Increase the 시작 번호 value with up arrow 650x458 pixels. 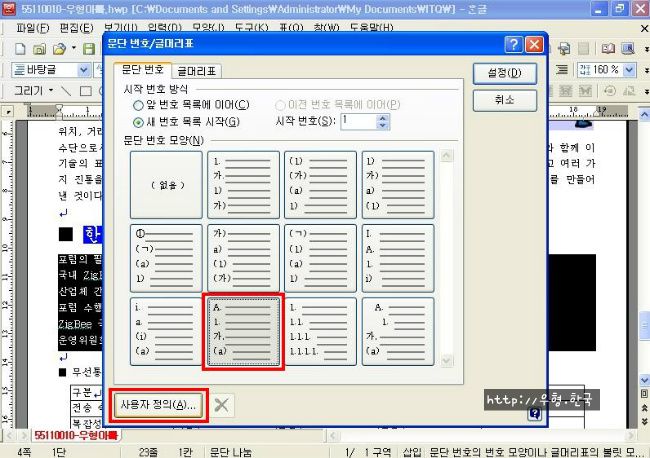[383, 118]
